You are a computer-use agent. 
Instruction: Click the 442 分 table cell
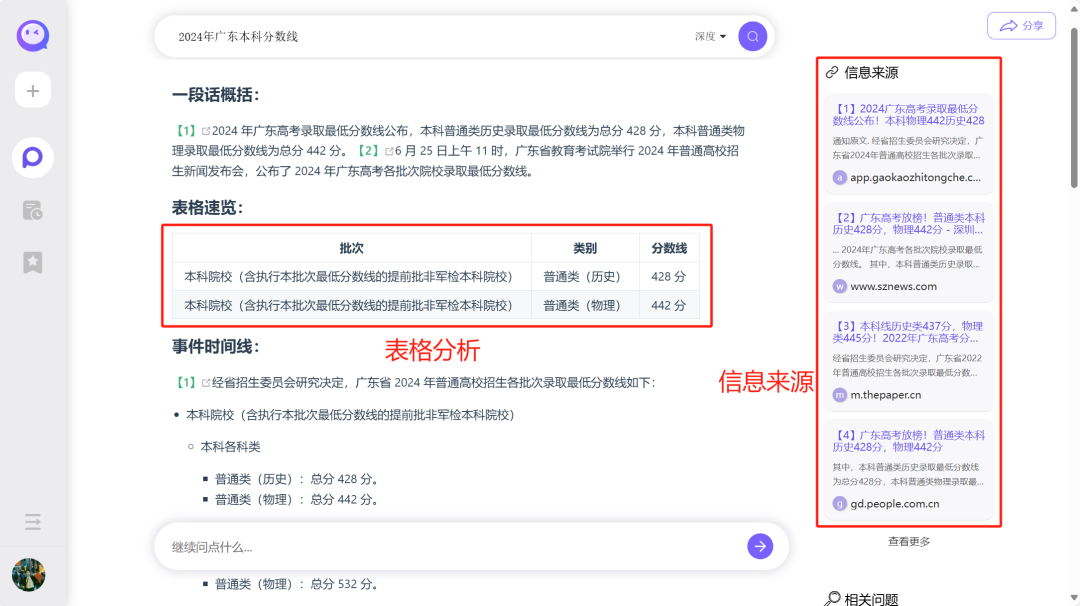[669, 305]
